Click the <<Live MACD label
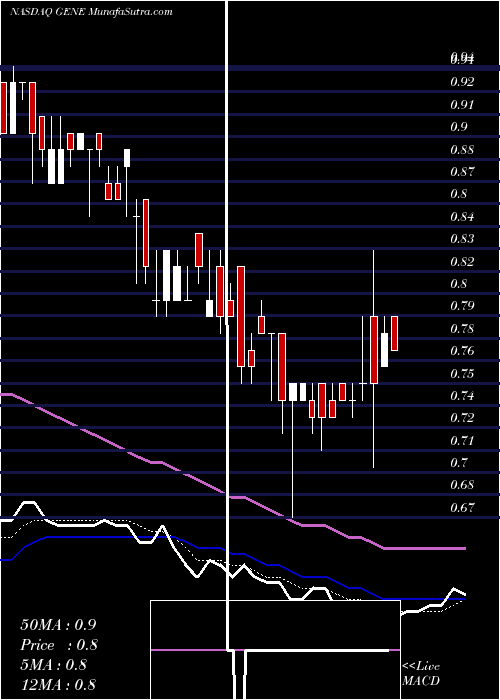500x700 pixels. pos(421,673)
